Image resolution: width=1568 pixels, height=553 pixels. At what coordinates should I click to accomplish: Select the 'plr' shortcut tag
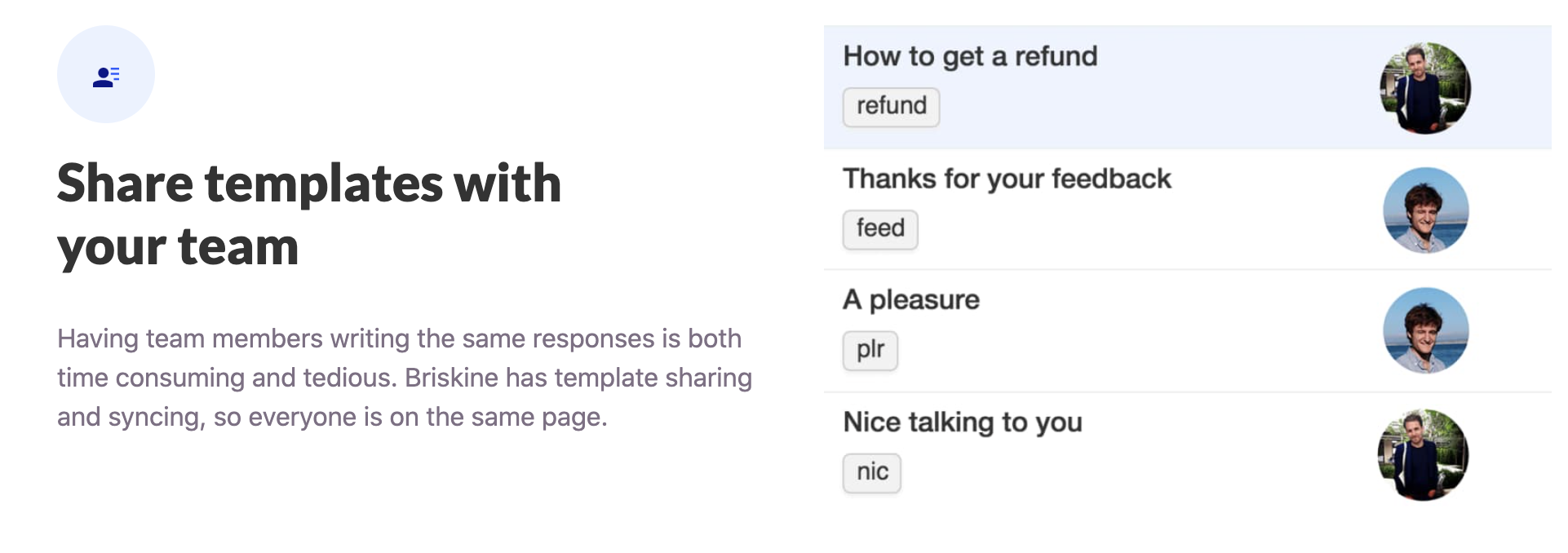pyautogui.click(x=870, y=350)
